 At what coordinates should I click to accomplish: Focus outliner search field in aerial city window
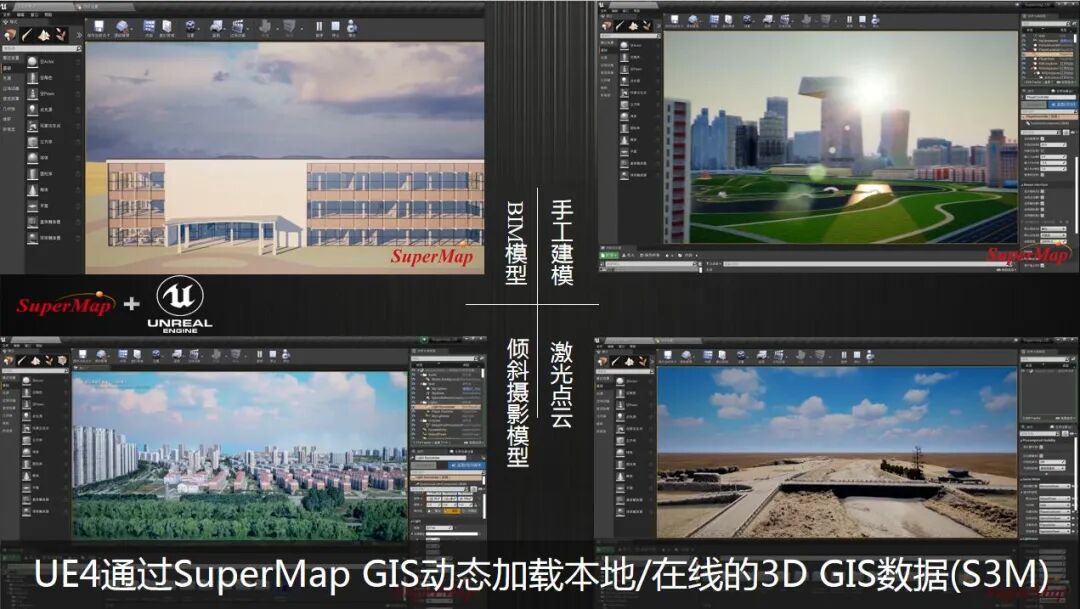(x=443, y=358)
